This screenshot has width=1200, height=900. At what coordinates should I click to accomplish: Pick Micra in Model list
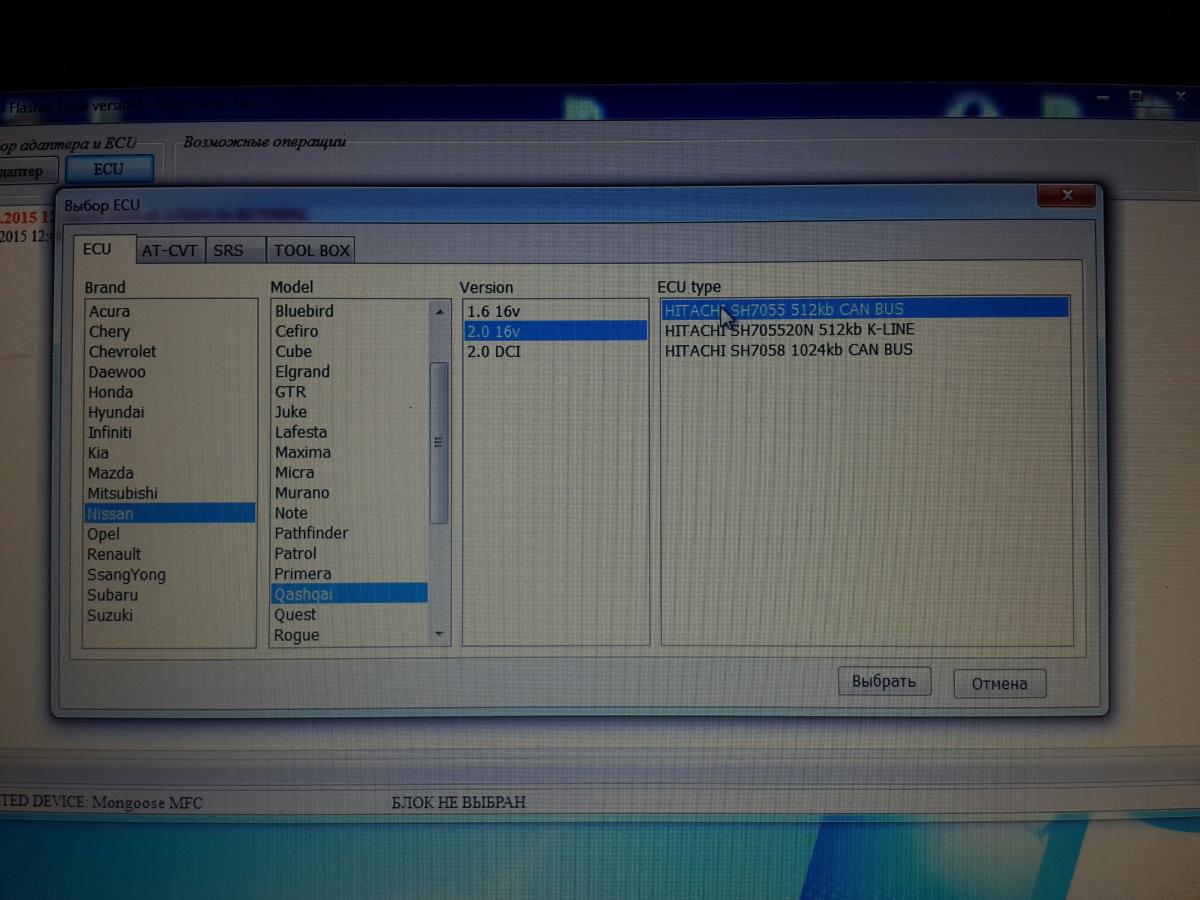[x=350, y=472]
